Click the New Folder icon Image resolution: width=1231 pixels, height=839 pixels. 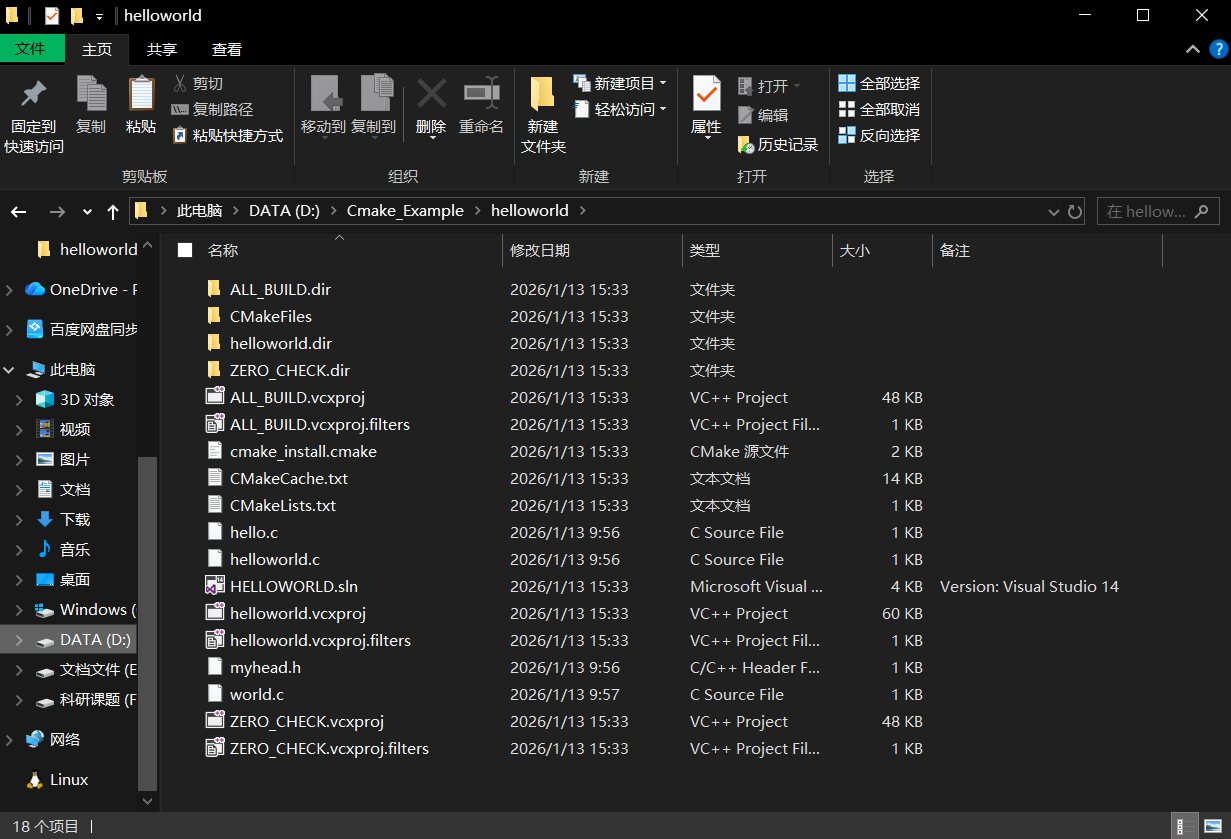[543, 95]
